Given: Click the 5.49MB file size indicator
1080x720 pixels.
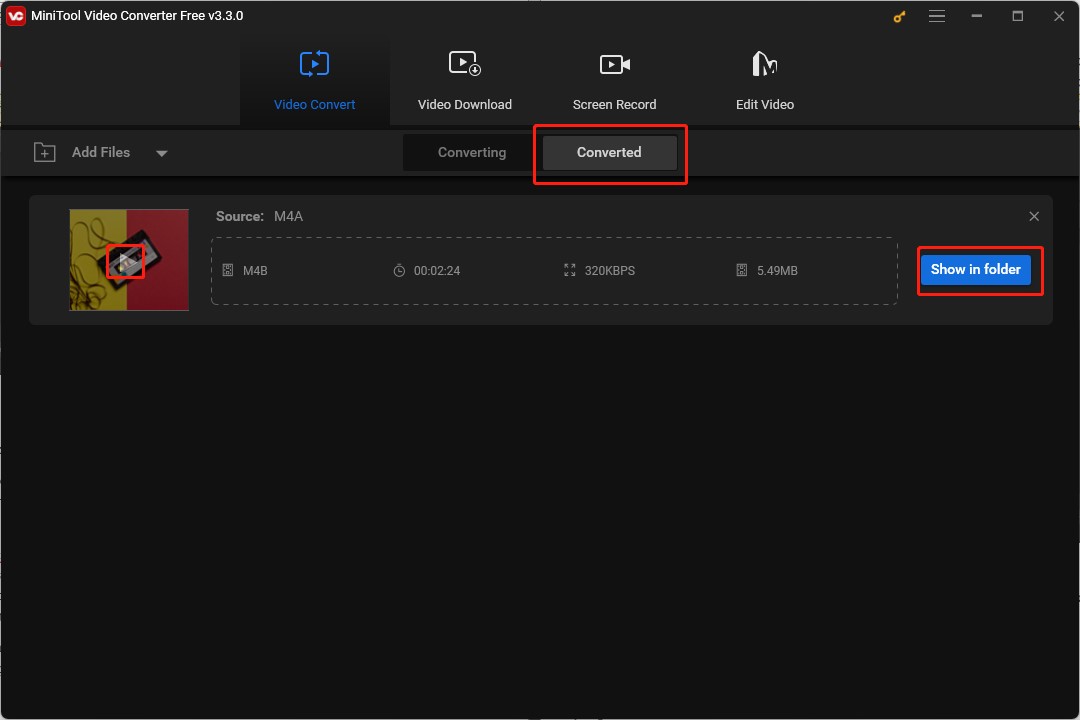Looking at the screenshot, I should (776, 271).
